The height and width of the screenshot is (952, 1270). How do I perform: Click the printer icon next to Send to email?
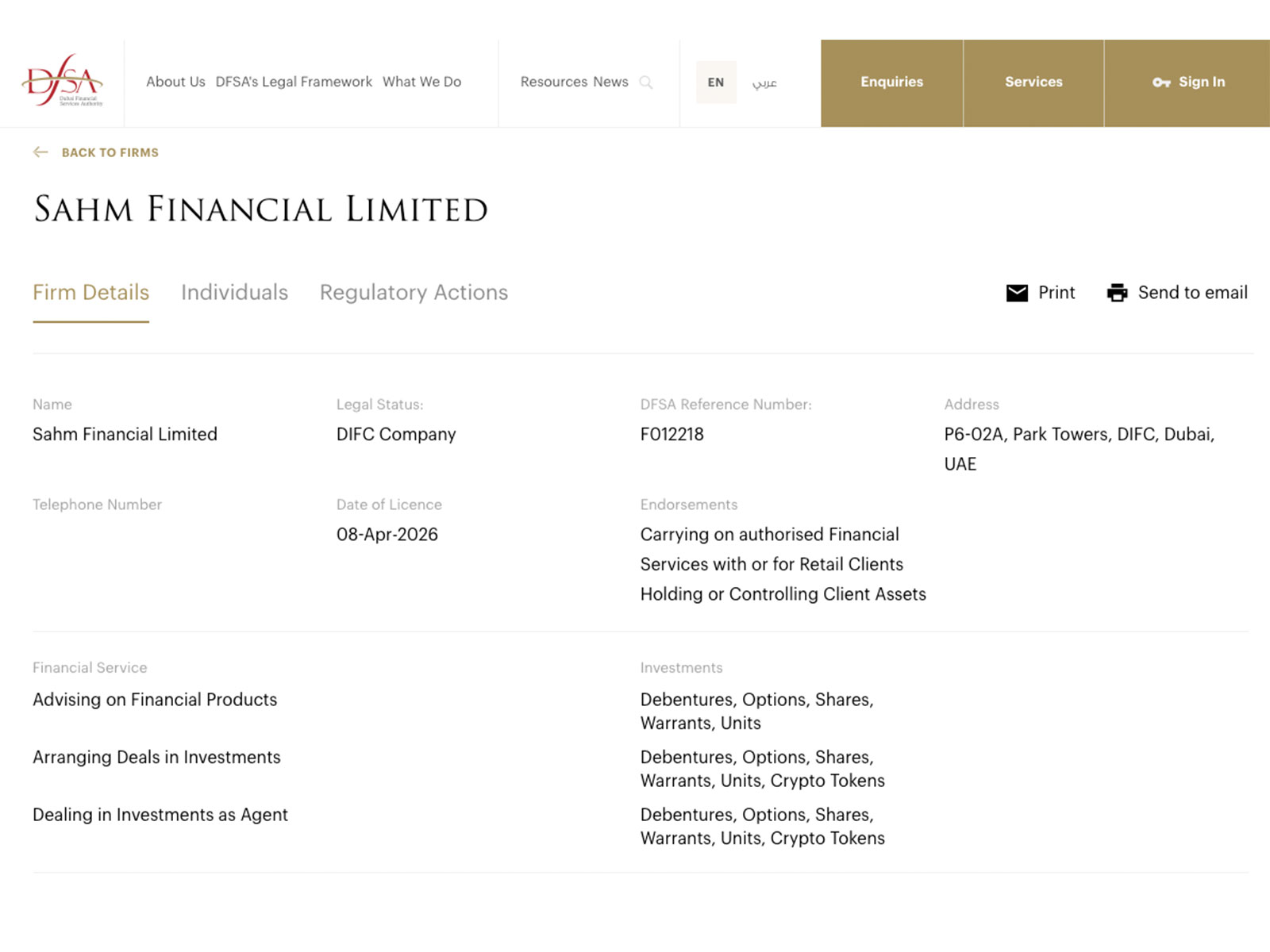click(x=1118, y=293)
